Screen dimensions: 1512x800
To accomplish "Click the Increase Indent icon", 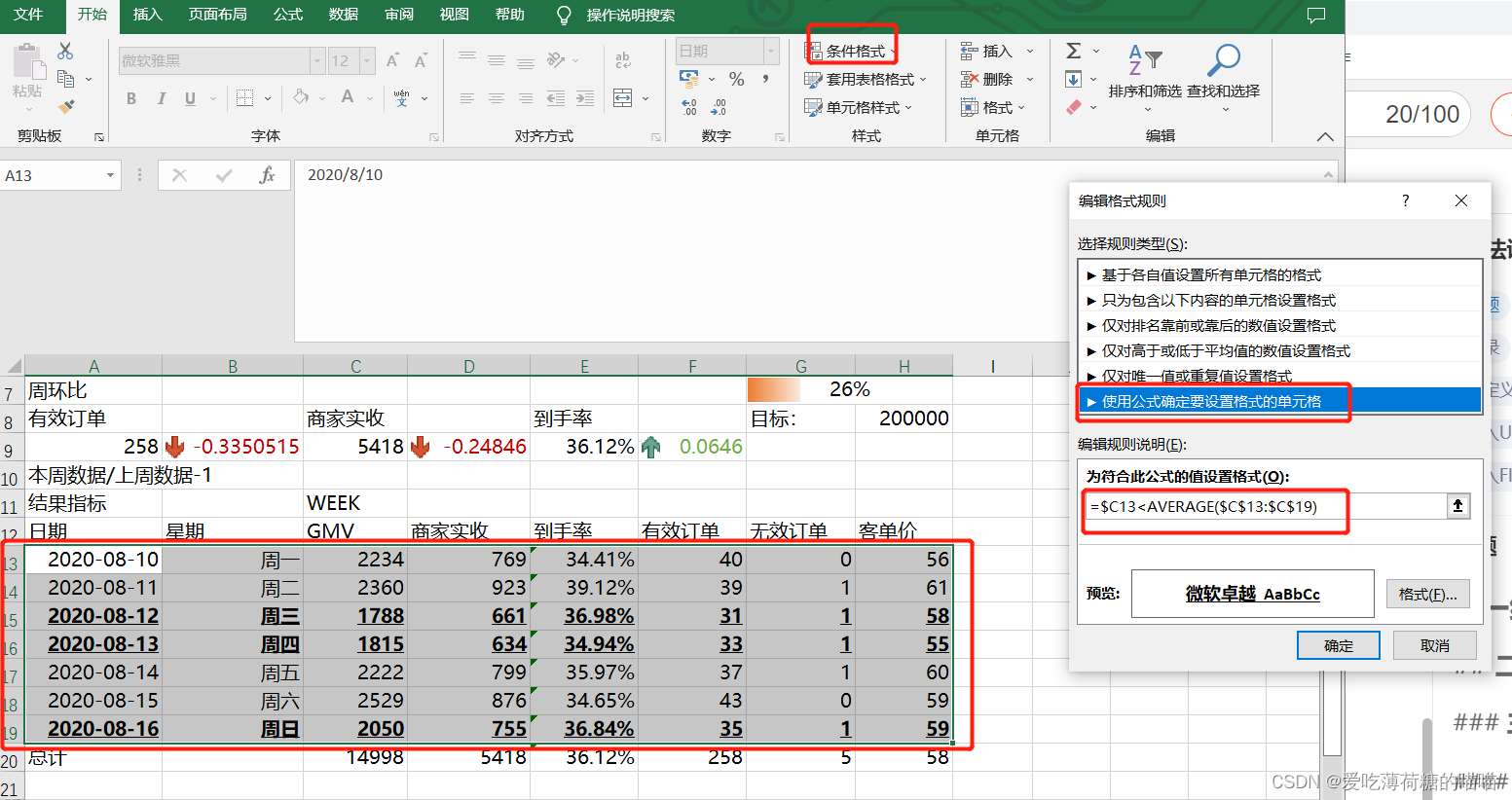I will click(585, 98).
